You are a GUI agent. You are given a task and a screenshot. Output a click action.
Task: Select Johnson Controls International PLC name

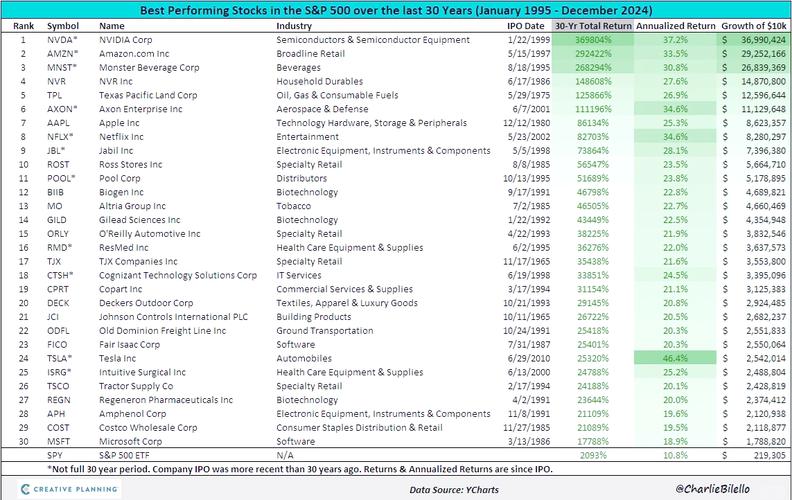tap(173, 317)
